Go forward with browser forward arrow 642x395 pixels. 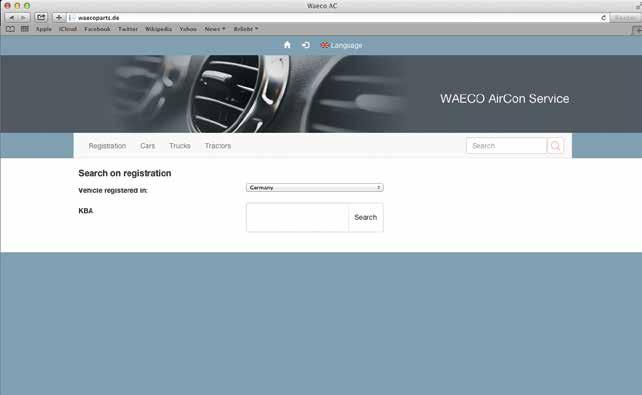pyautogui.click(x=23, y=18)
